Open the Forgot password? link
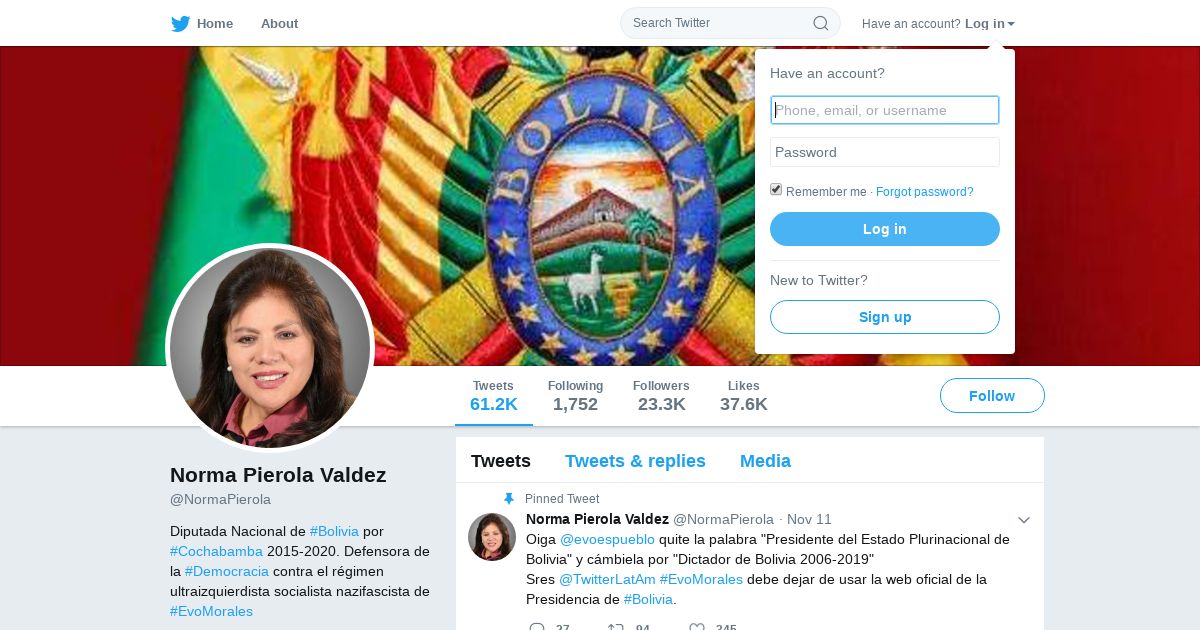 925,192
